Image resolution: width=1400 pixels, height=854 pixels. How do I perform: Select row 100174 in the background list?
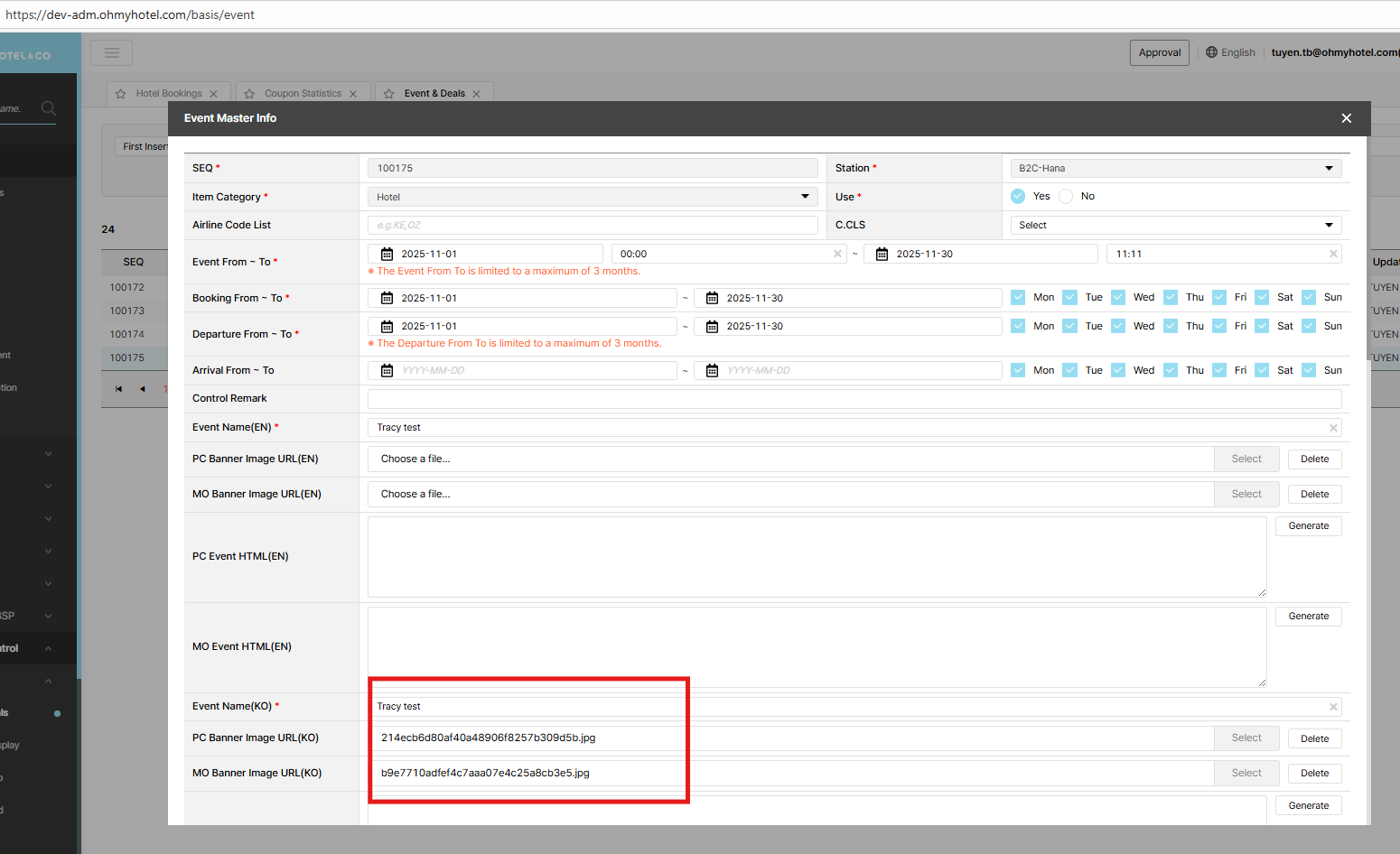127,334
